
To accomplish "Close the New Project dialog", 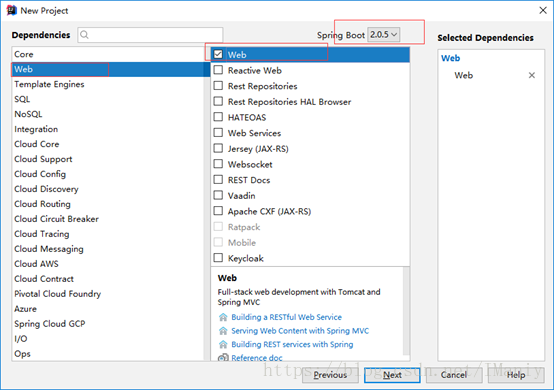I will 543,11.
